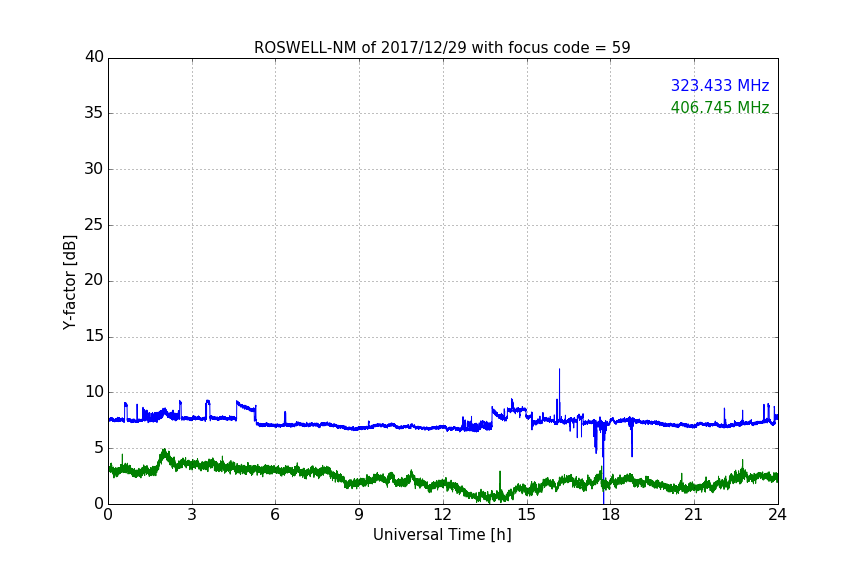
Task: Click the y-axis tick label 20
Action: coord(94,280)
